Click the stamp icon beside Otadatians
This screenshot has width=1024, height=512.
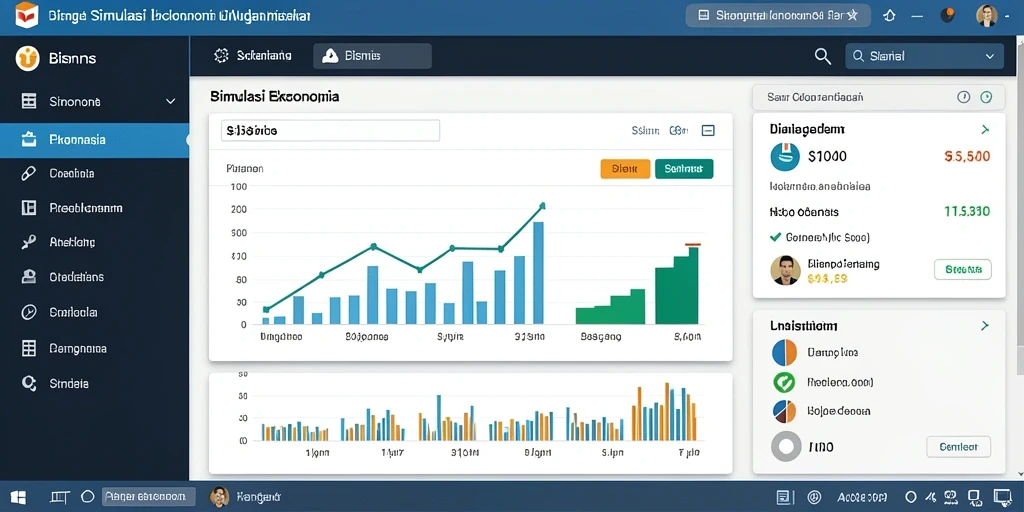tap(29, 277)
